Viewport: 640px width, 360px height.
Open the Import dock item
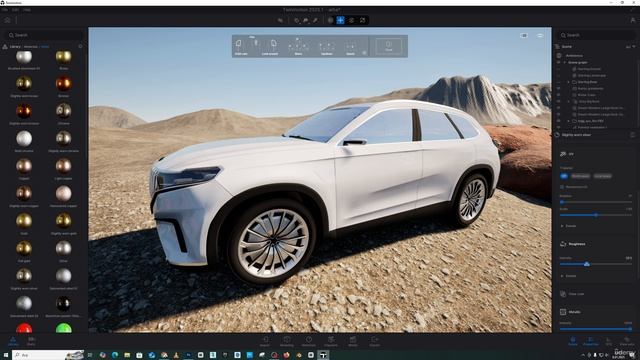pyautogui.click(x=265, y=341)
